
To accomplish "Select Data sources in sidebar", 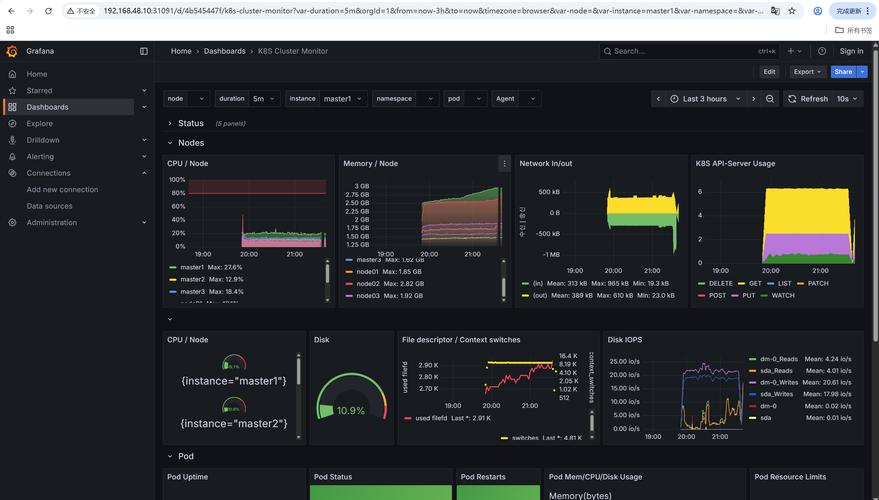I will [49, 206].
